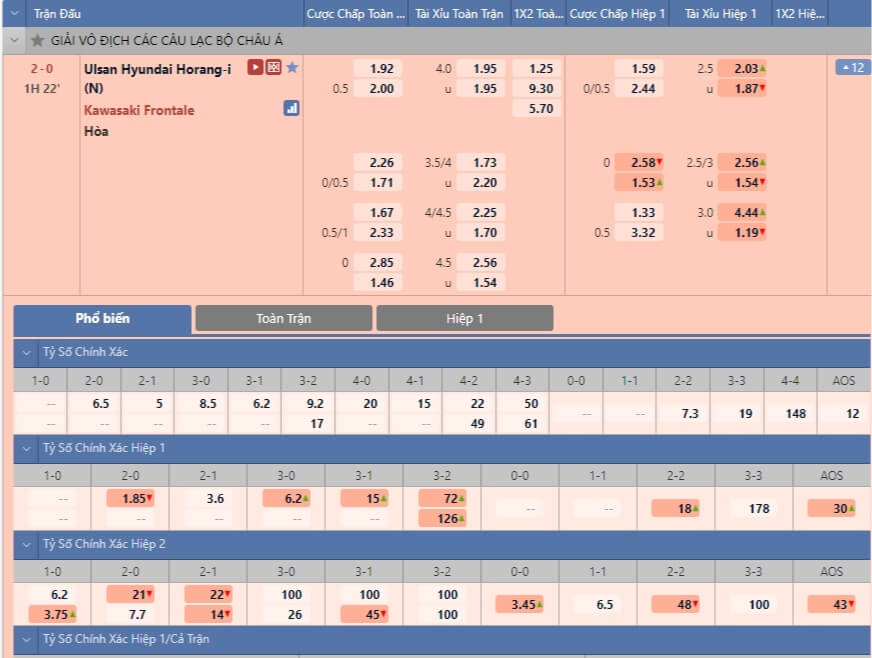
Task: Click the league favorite star icon
Action: coord(37,41)
